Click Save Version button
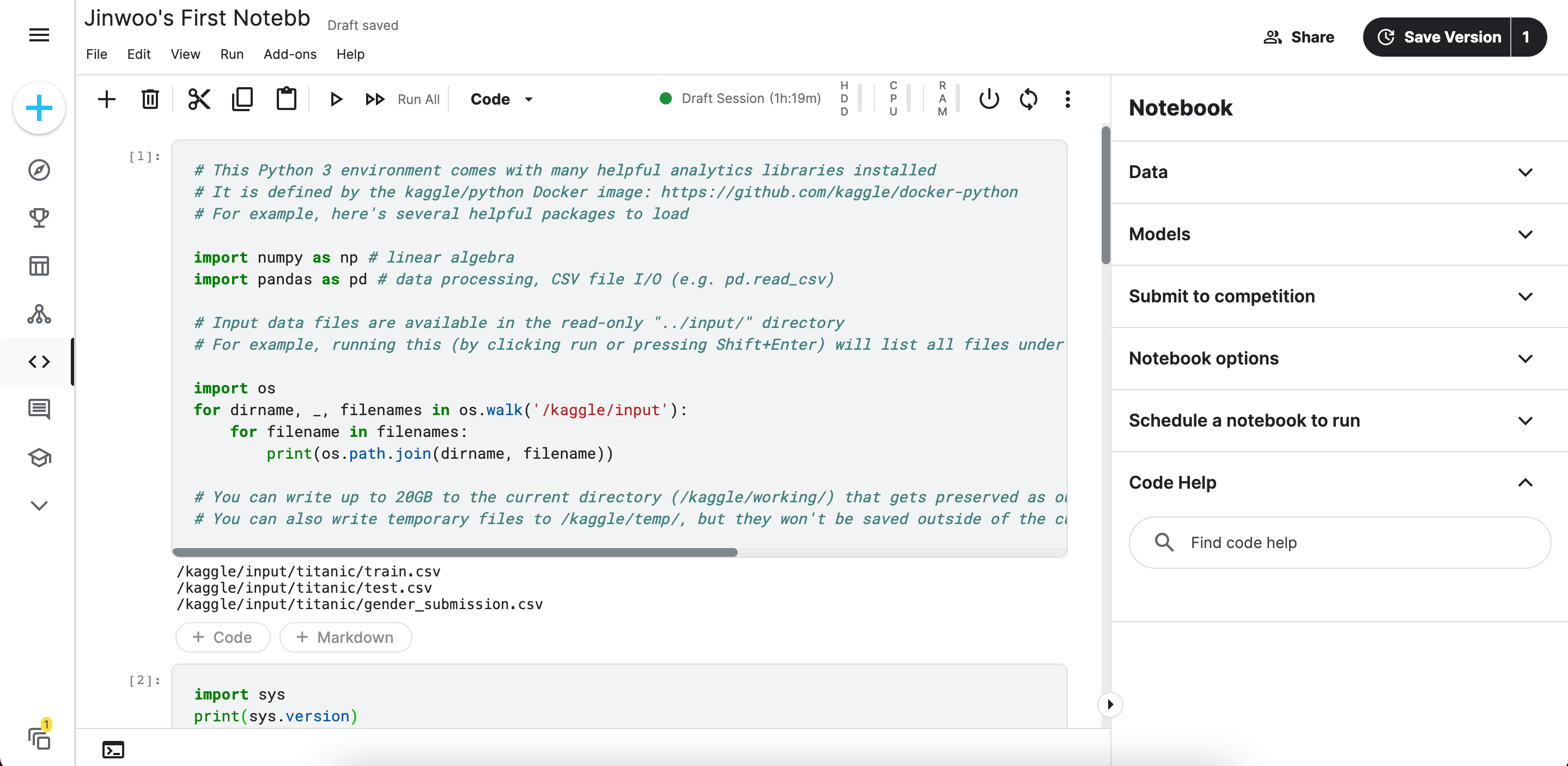 [1437, 37]
